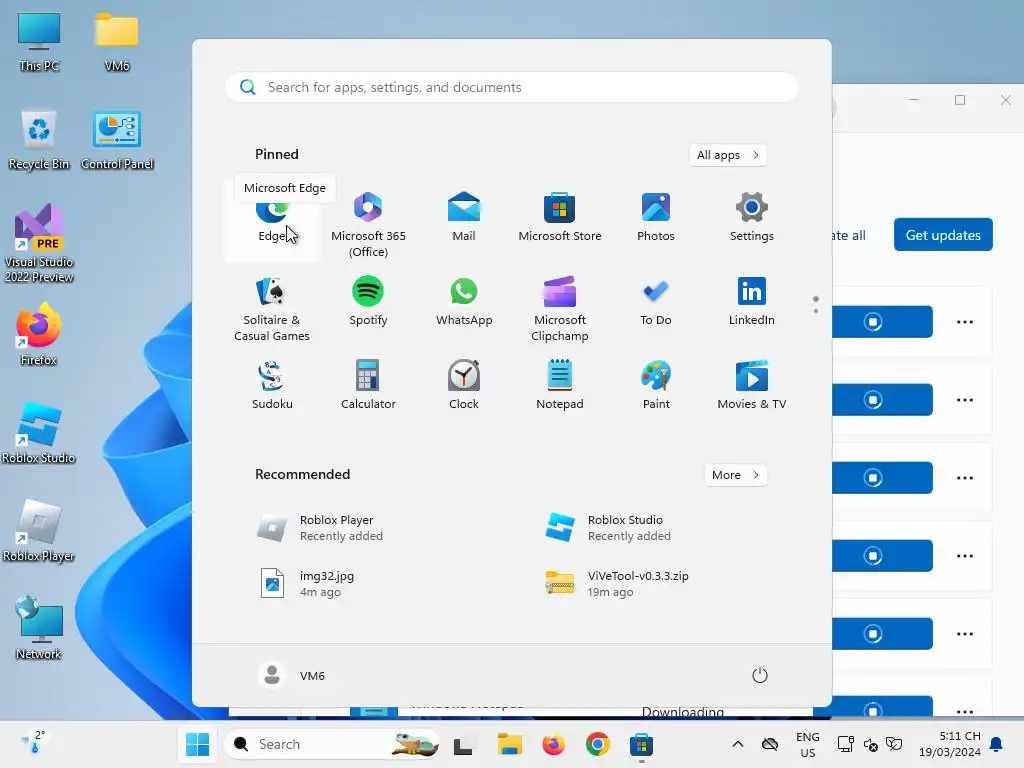The image size is (1024, 768).
Task: Select the This PC desktop icon
Action: tap(39, 42)
